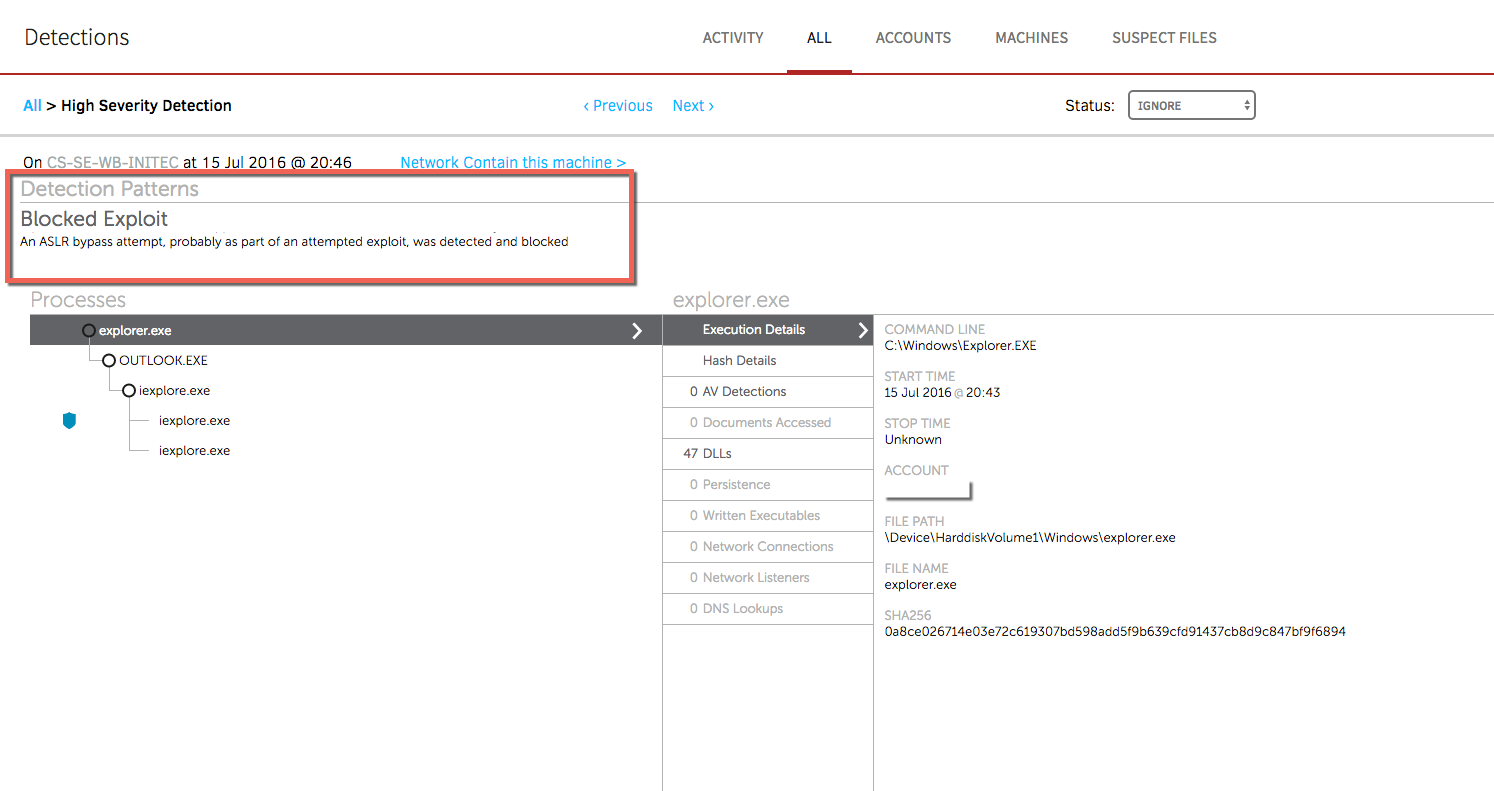The image size is (1494, 791).
Task: Open the CS-SE-WB-INITEC machine link
Action: tap(113, 162)
